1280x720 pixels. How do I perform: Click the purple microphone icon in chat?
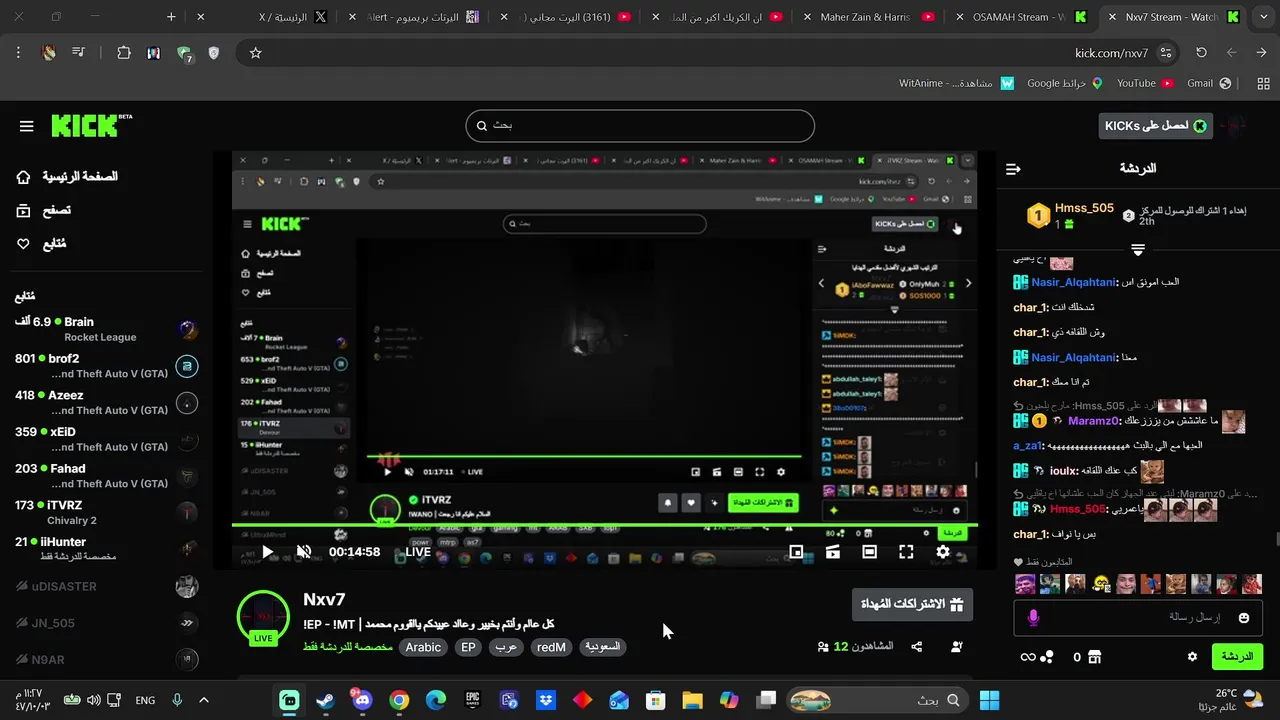pyautogui.click(x=1033, y=618)
